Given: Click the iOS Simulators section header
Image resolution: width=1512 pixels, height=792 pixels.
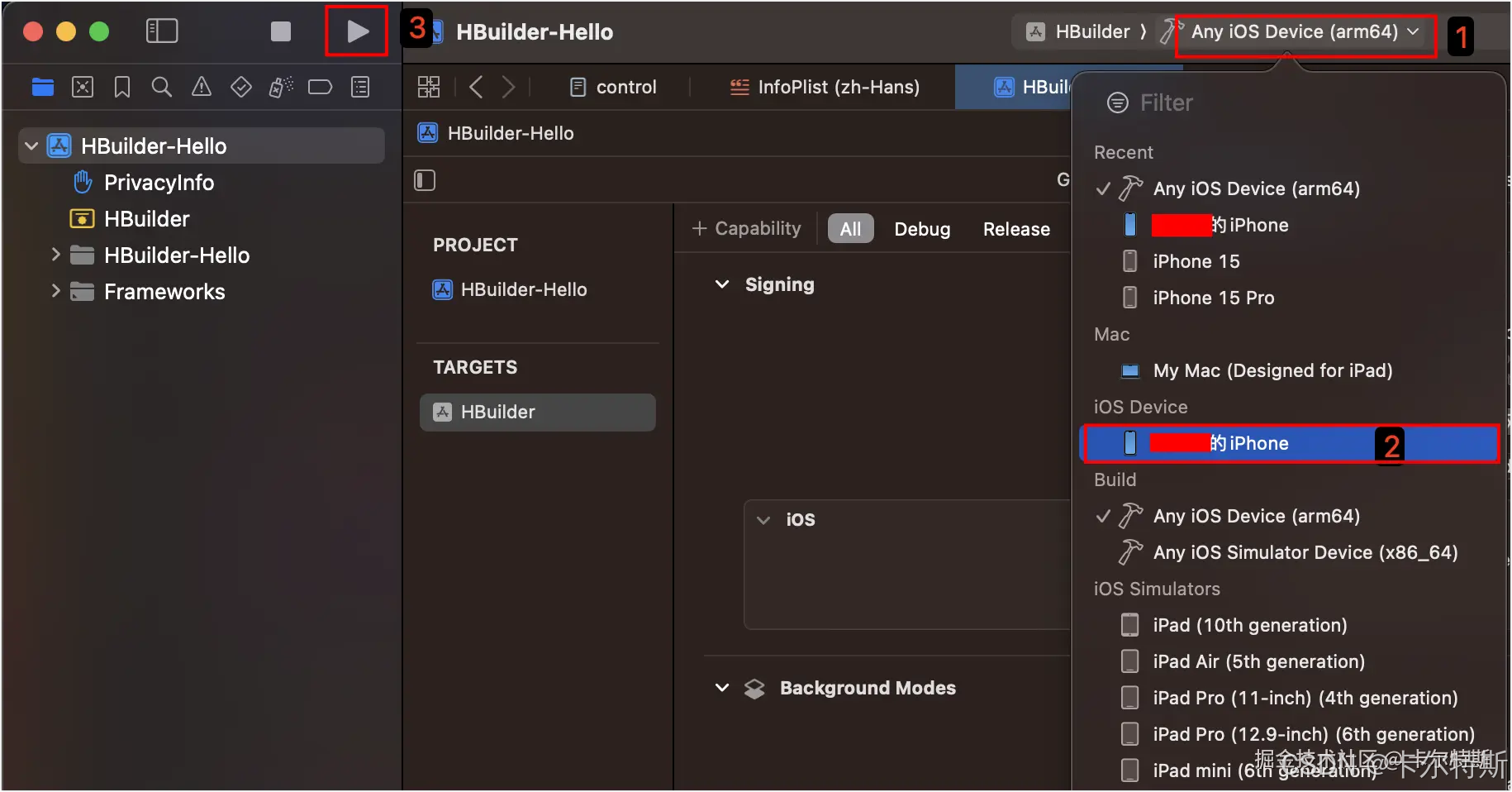Looking at the screenshot, I should pyautogui.click(x=1157, y=589).
